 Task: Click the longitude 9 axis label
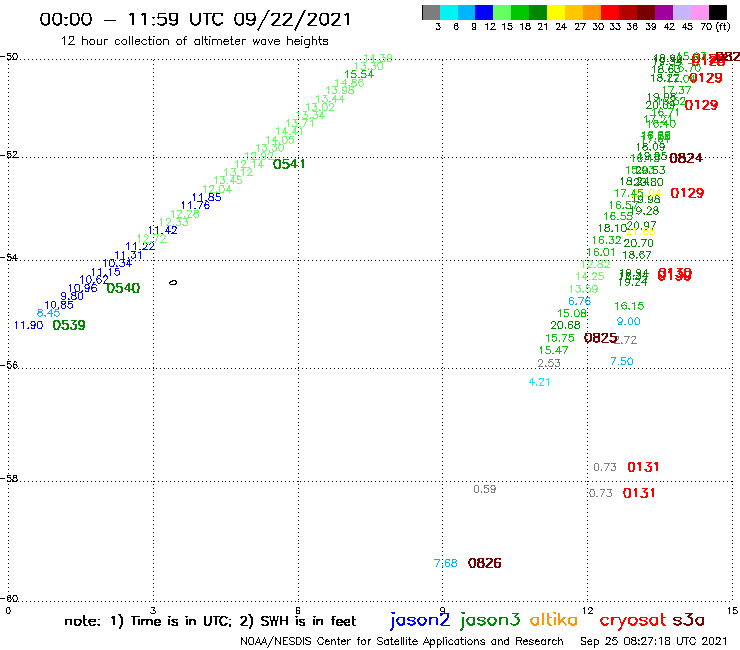point(443,611)
